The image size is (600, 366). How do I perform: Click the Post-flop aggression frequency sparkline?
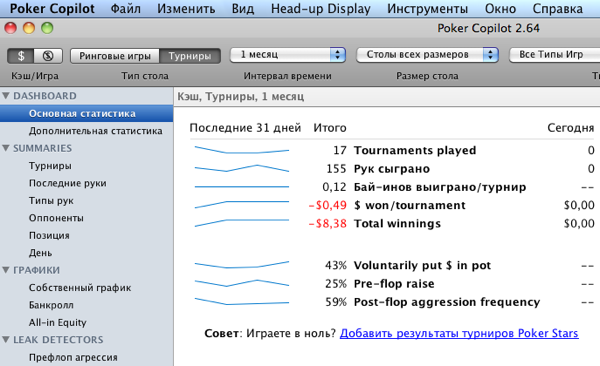[242, 301]
